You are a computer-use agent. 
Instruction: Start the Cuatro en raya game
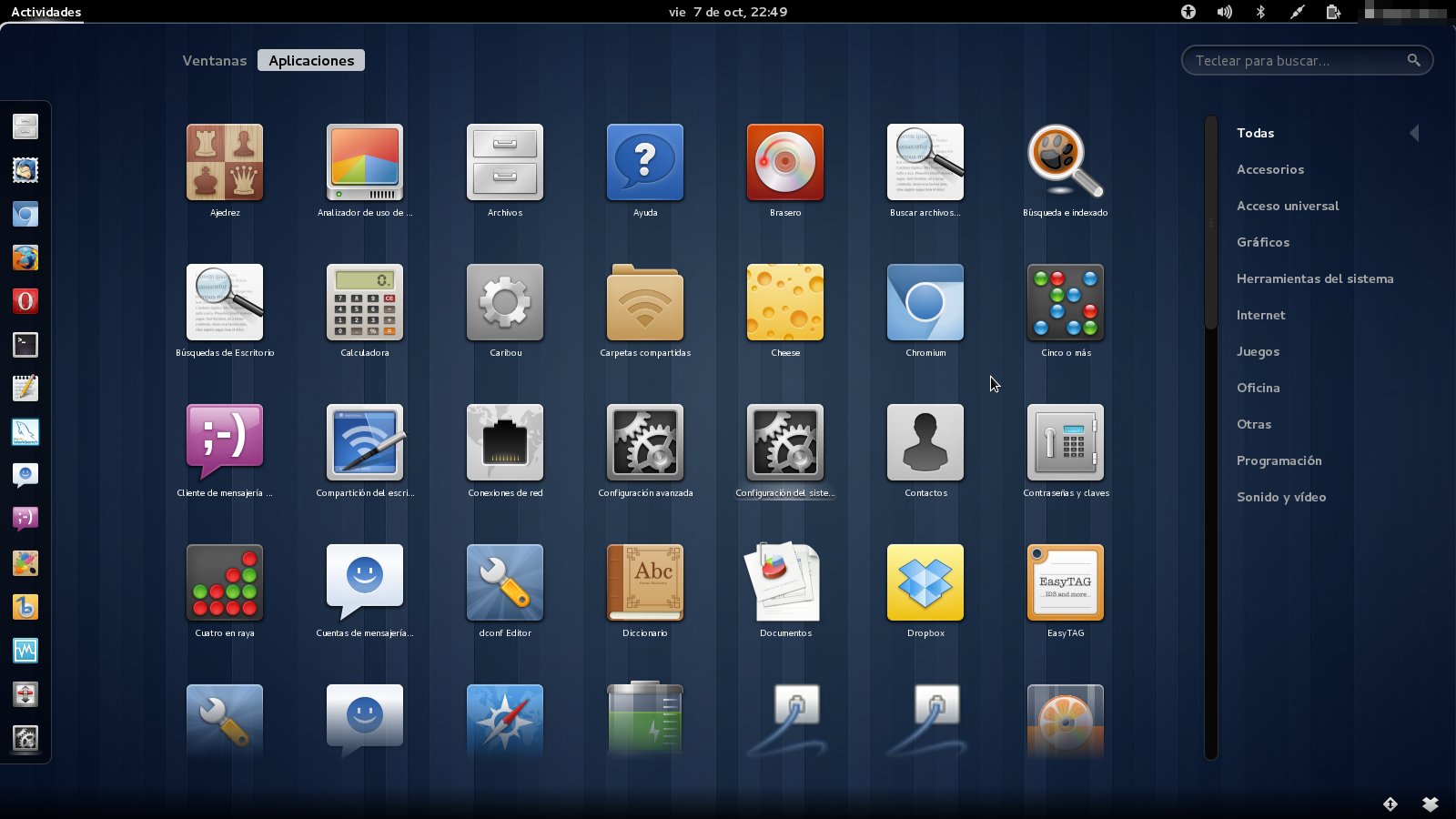[224, 582]
